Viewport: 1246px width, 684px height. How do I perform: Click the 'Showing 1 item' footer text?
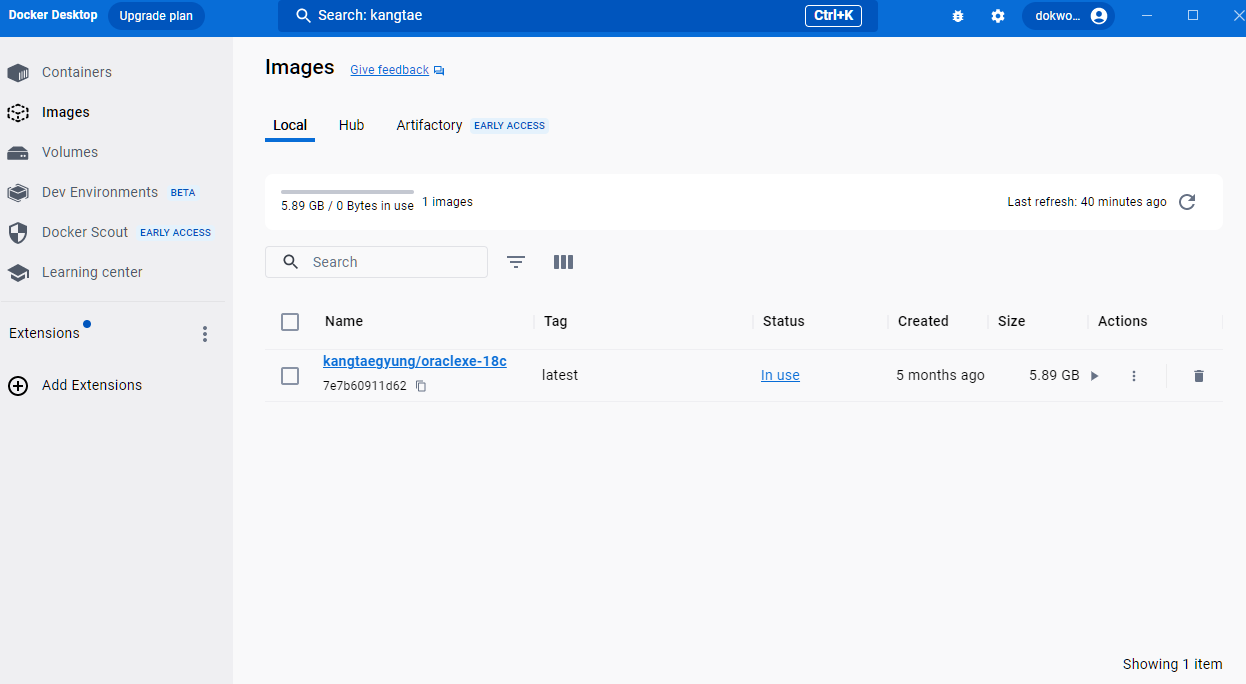pyautogui.click(x=1172, y=664)
